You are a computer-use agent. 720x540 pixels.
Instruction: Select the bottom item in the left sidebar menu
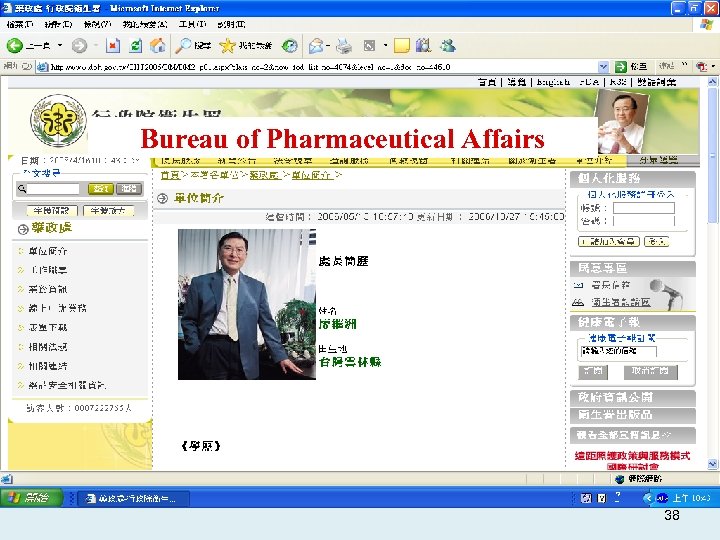[x=67, y=385]
